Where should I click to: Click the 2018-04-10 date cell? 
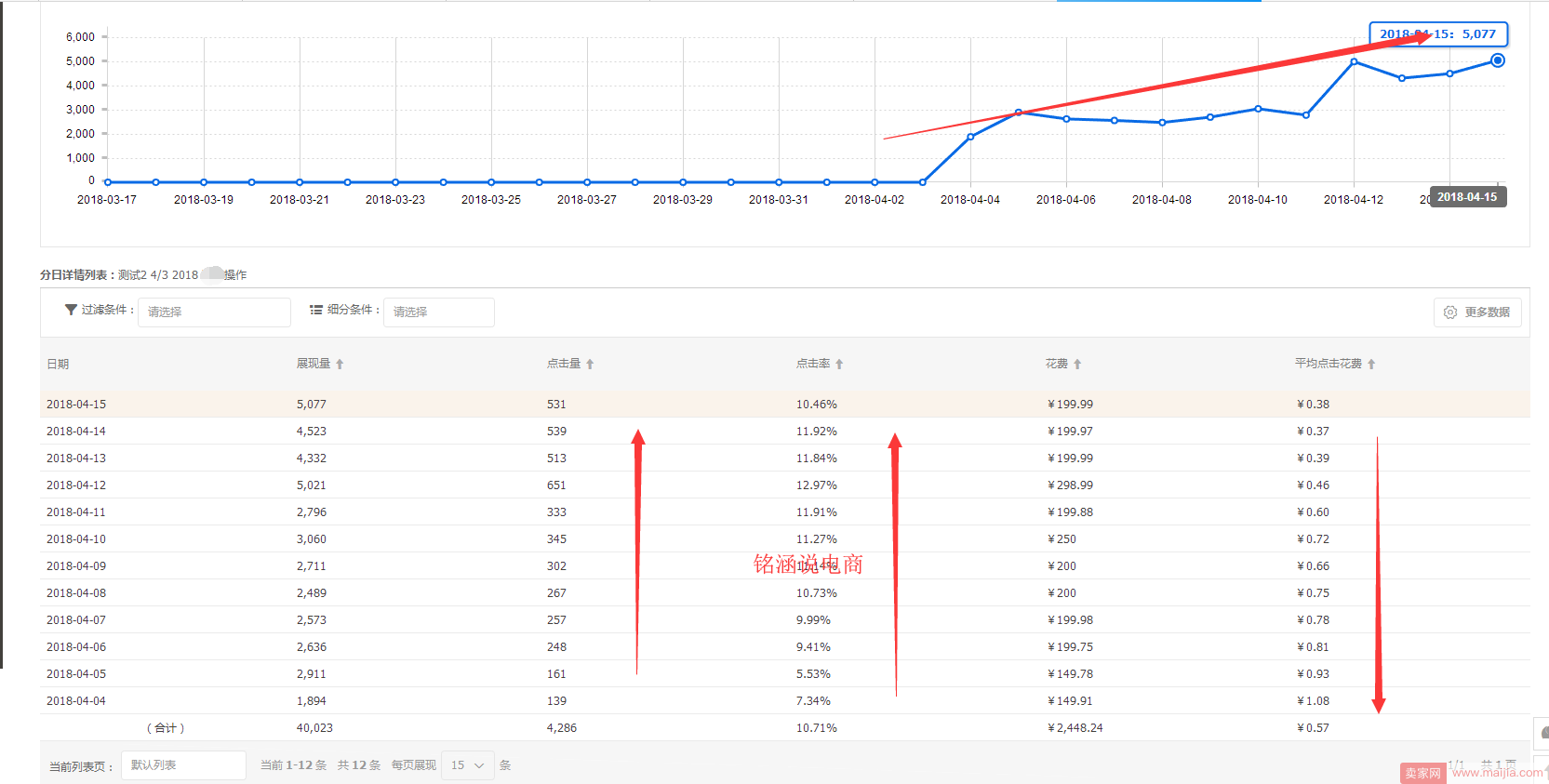76,539
